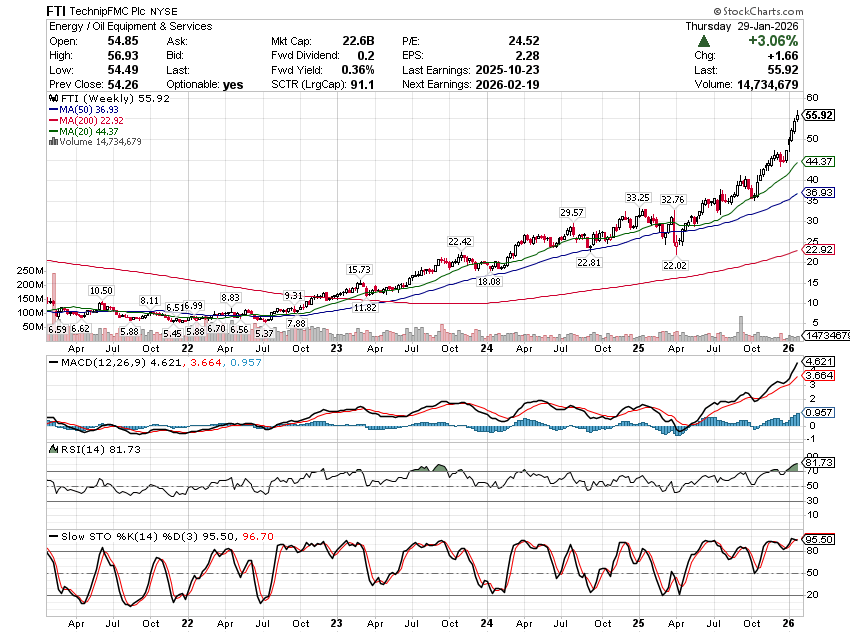This screenshot has width=850, height=633.
Task: Click the green up-arrow change icon
Action: click(x=704, y=41)
